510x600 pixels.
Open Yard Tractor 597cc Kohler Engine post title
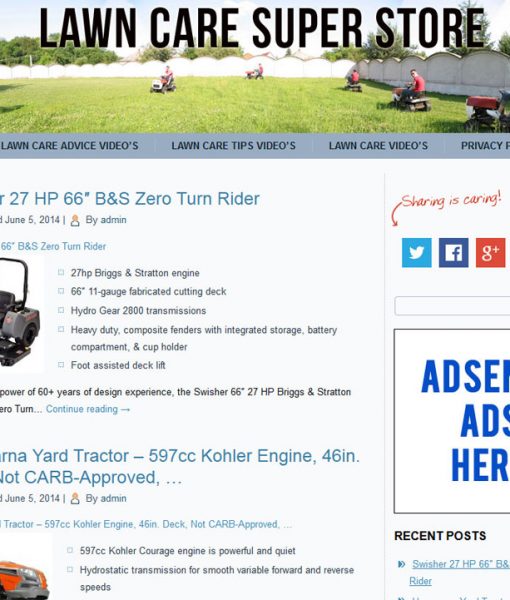coord(180,466)
